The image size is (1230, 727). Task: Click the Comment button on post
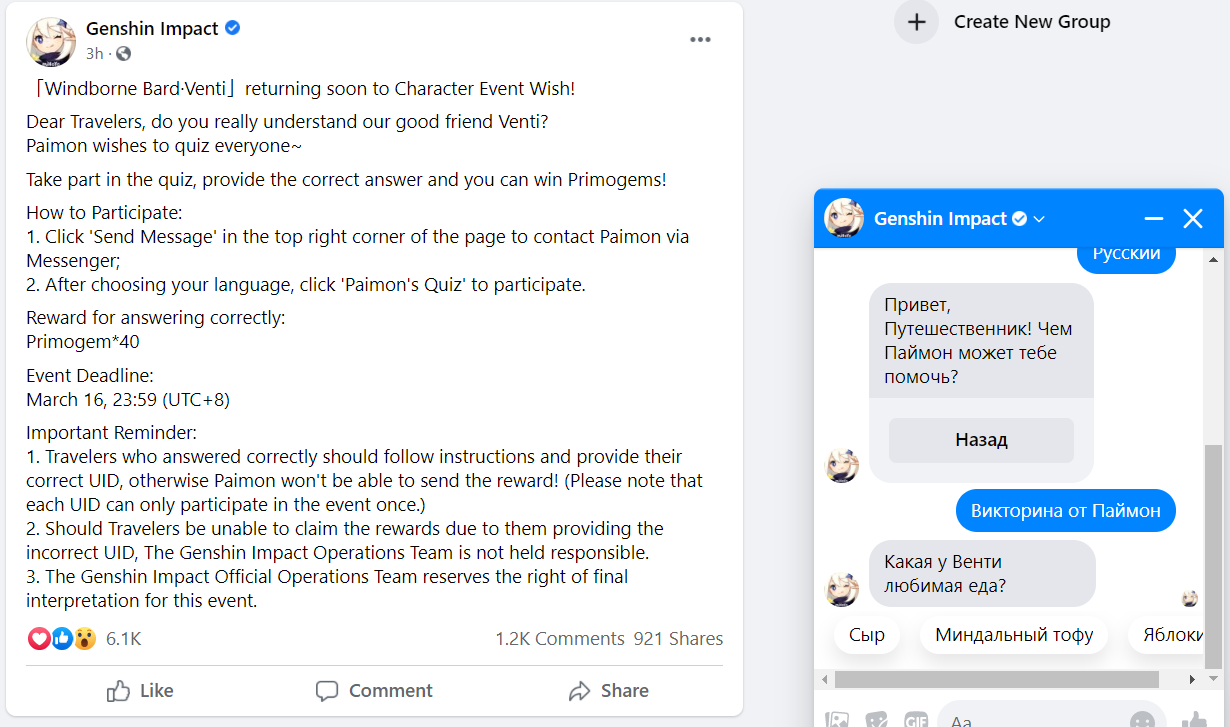374,691
